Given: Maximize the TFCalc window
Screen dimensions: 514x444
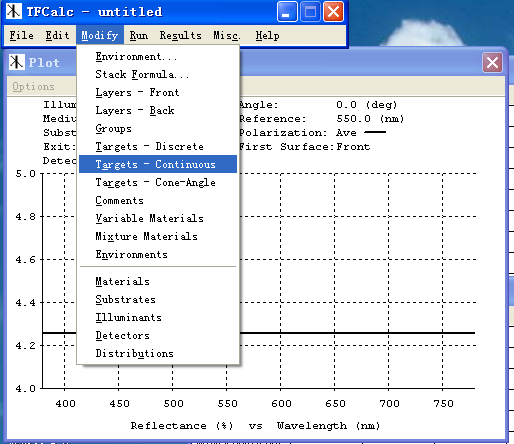Looking at the screenshot, I should pos(310,12).
